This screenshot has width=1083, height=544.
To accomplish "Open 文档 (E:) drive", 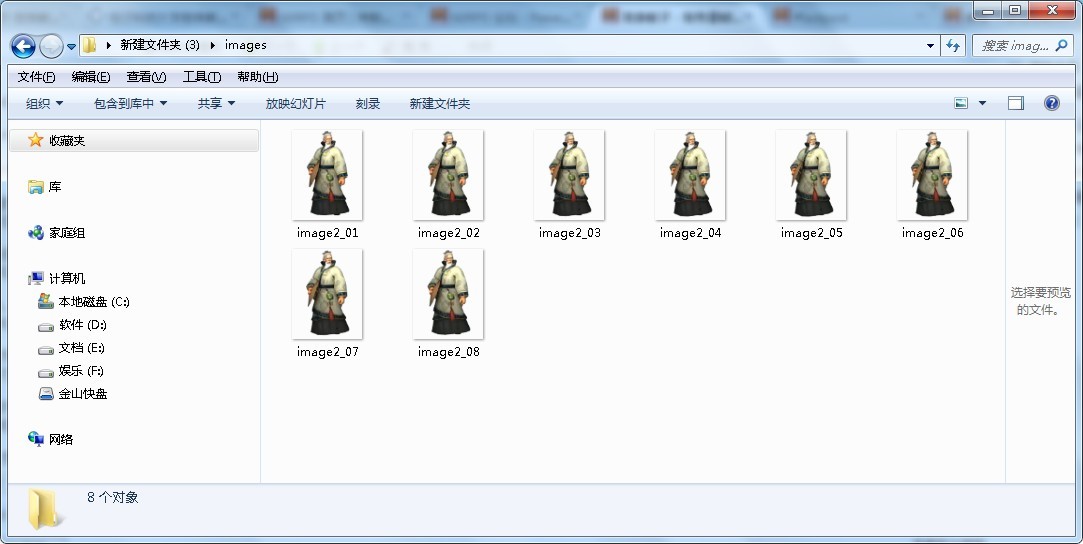I will coord(82,348).
